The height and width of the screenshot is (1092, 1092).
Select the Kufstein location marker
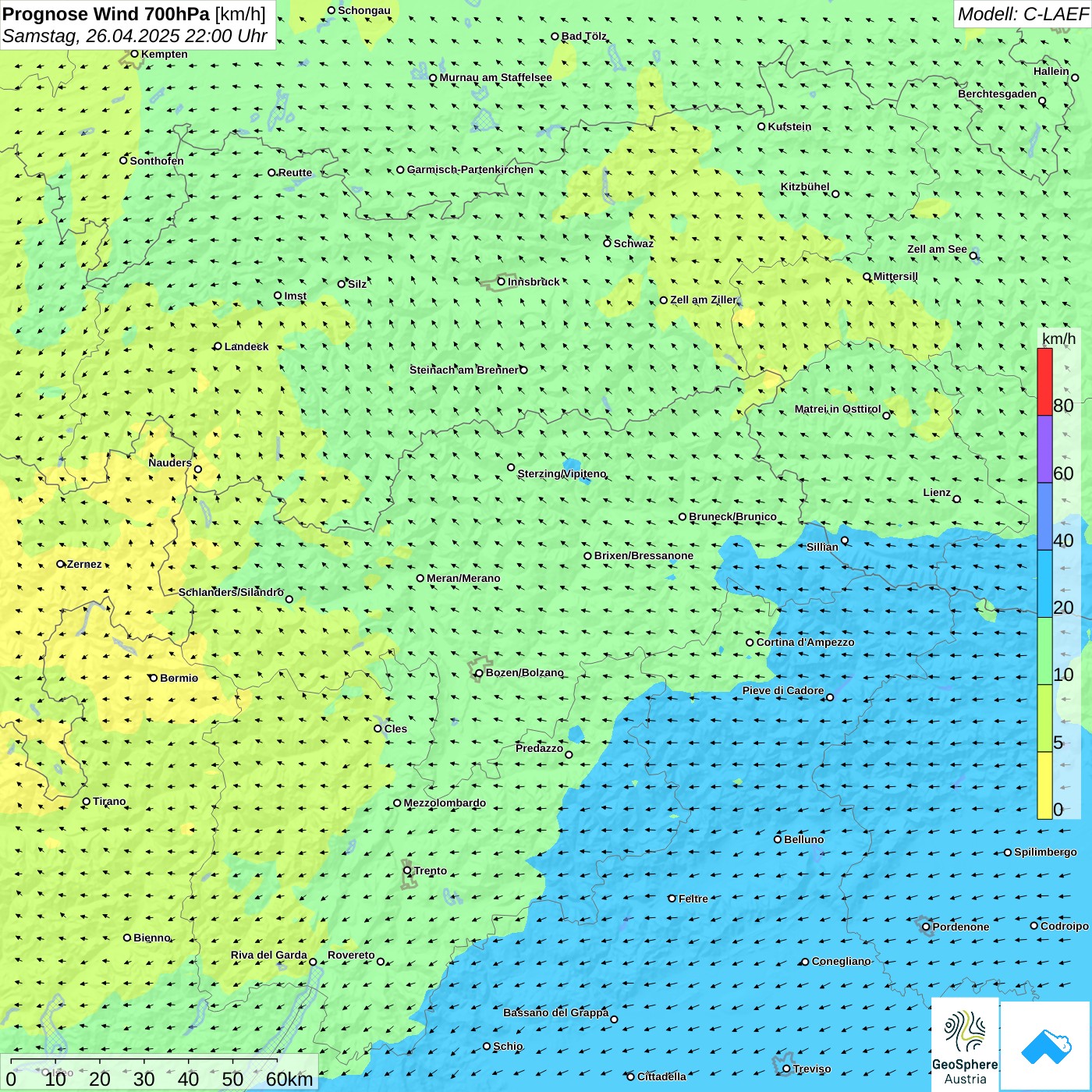[x=762, y=126]
